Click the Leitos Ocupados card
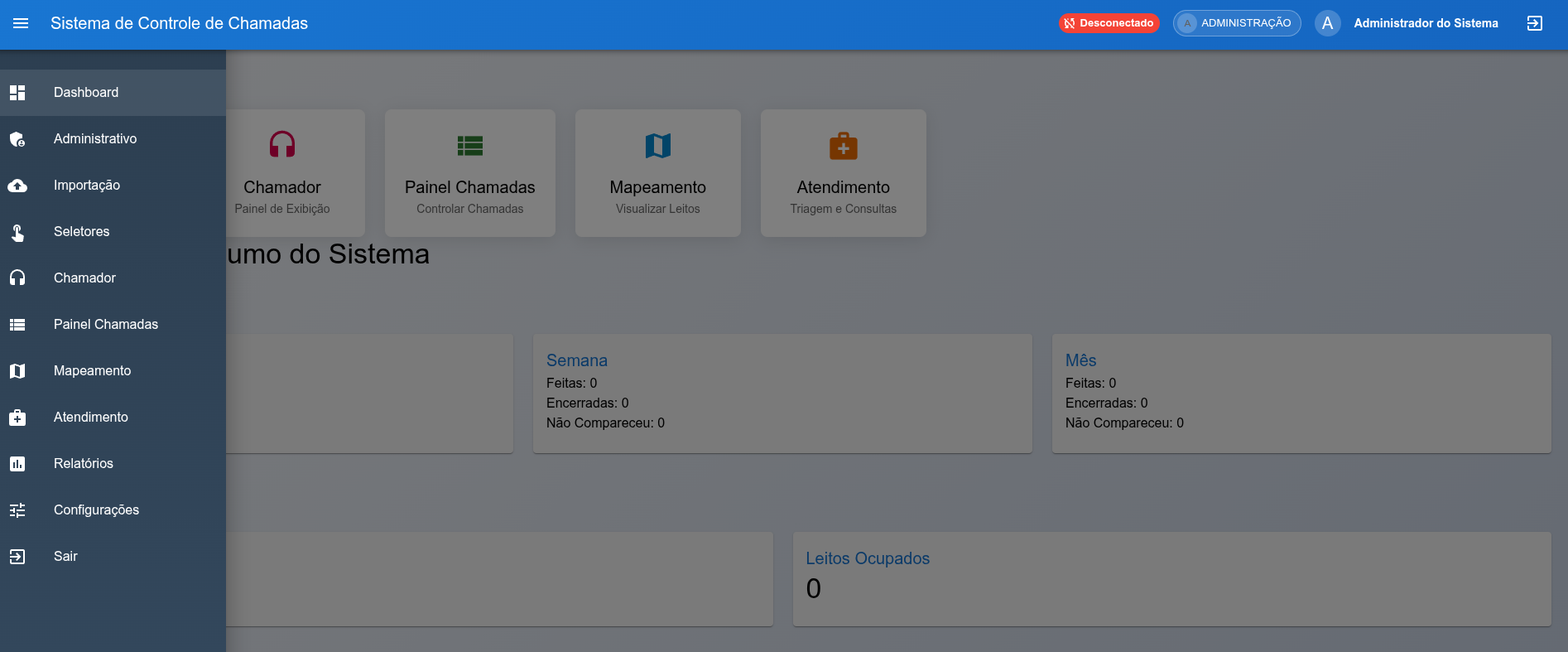This screenshot has width=1568, height=652. 1171,578
